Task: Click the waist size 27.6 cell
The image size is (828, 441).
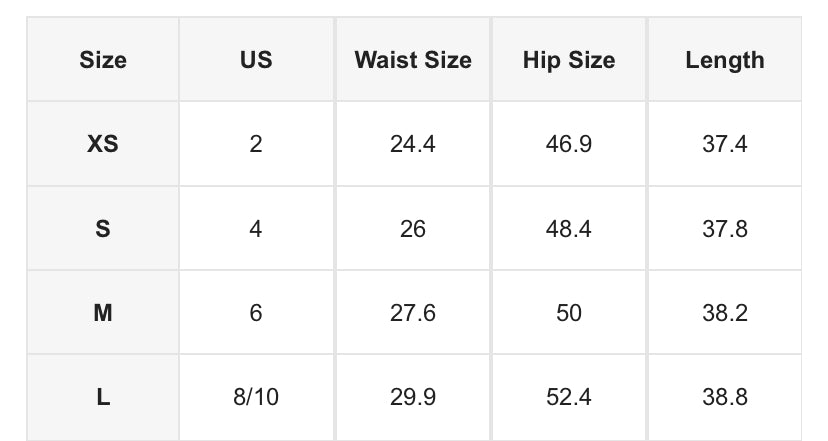Action: click(x=412, y=313)
